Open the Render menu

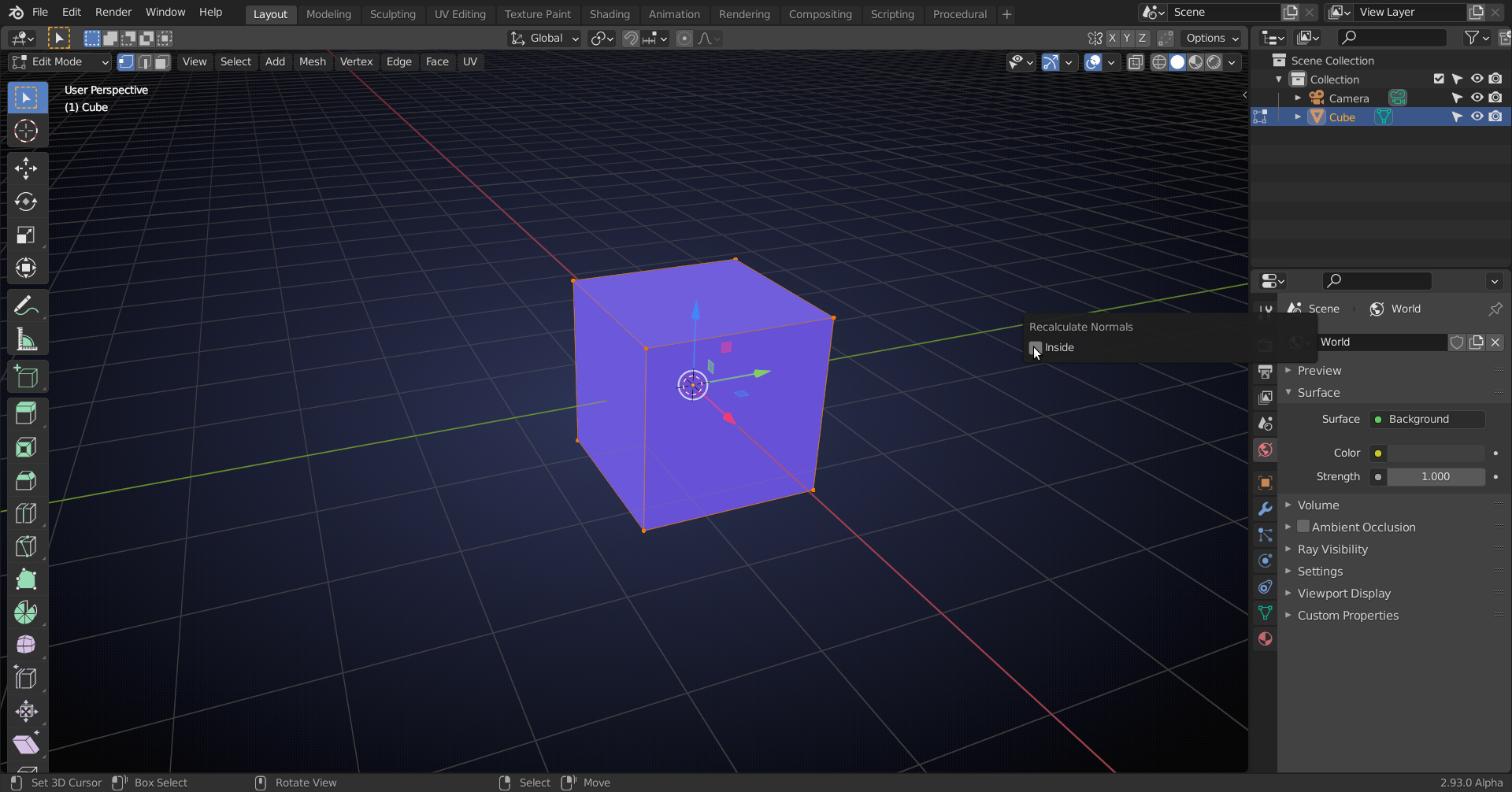point(113,12)
